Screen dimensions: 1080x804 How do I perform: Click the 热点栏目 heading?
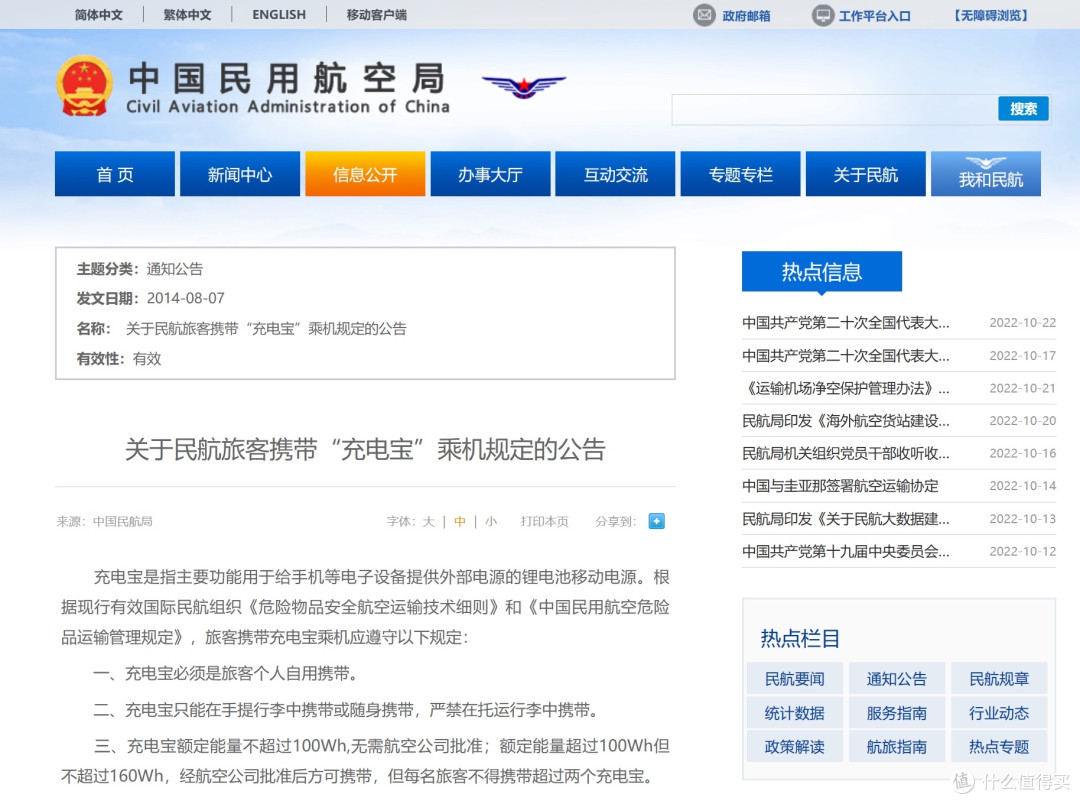tap(800, 638)
